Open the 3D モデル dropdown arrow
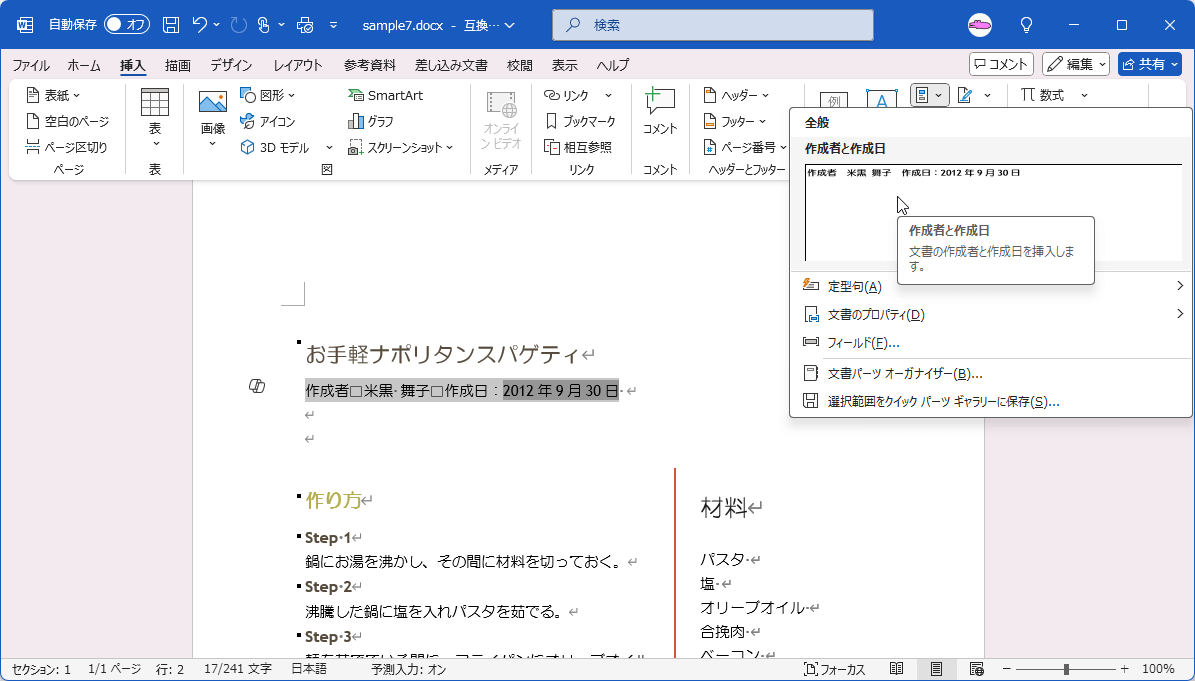This screenshot has height=681, width=1195. pyautogui.click(x=329, y=147)
